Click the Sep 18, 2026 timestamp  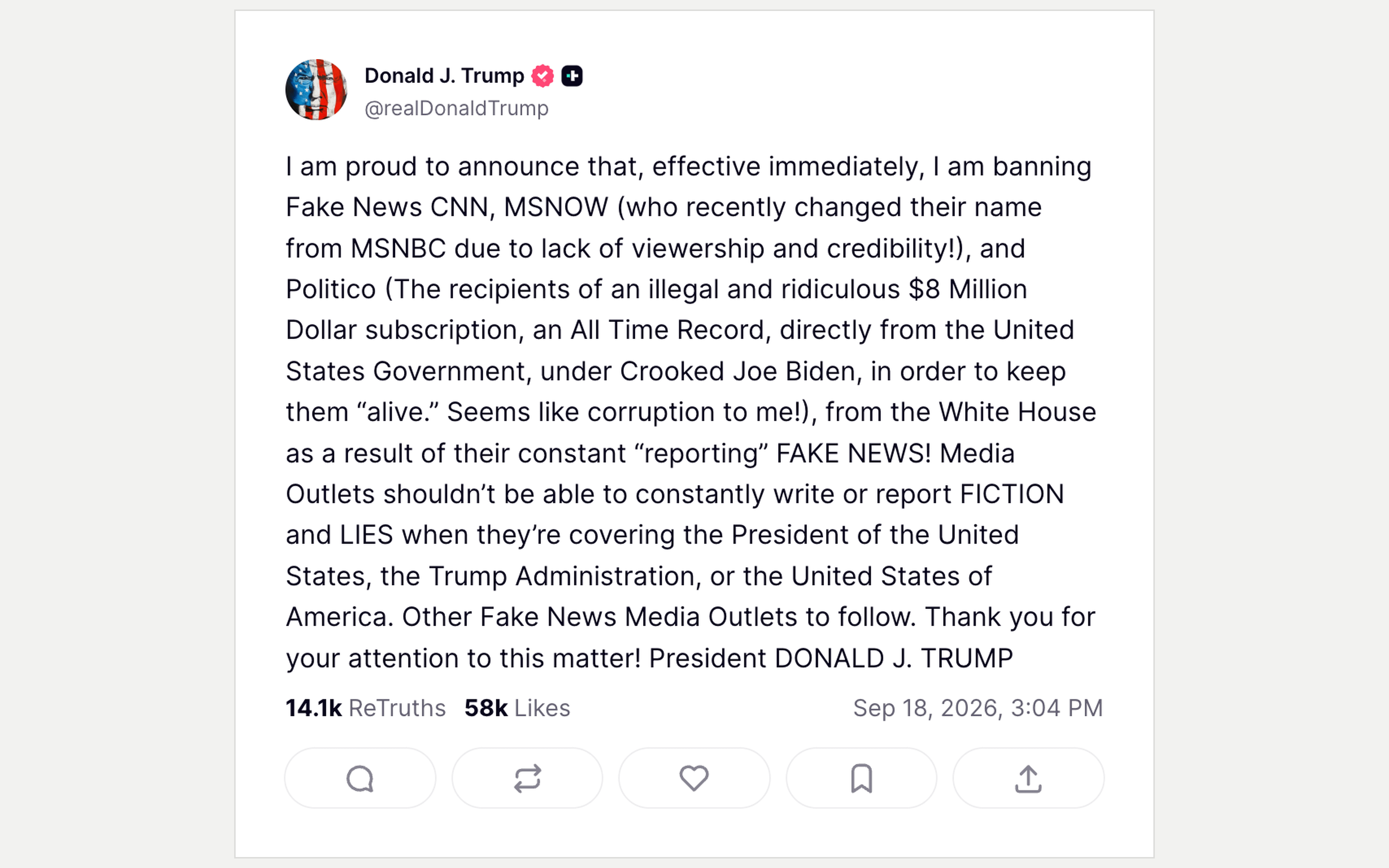978,708
